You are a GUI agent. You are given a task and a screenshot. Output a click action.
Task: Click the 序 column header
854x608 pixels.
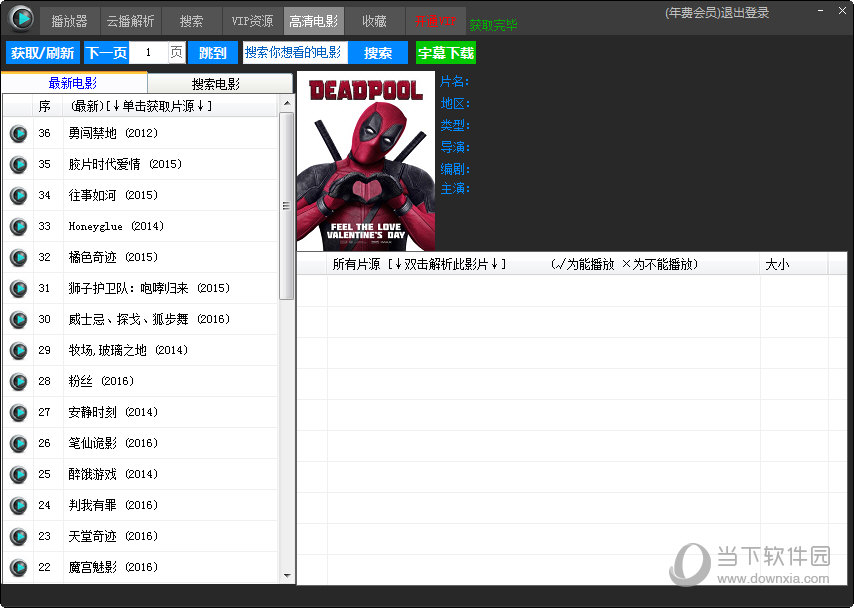(45, 106)
